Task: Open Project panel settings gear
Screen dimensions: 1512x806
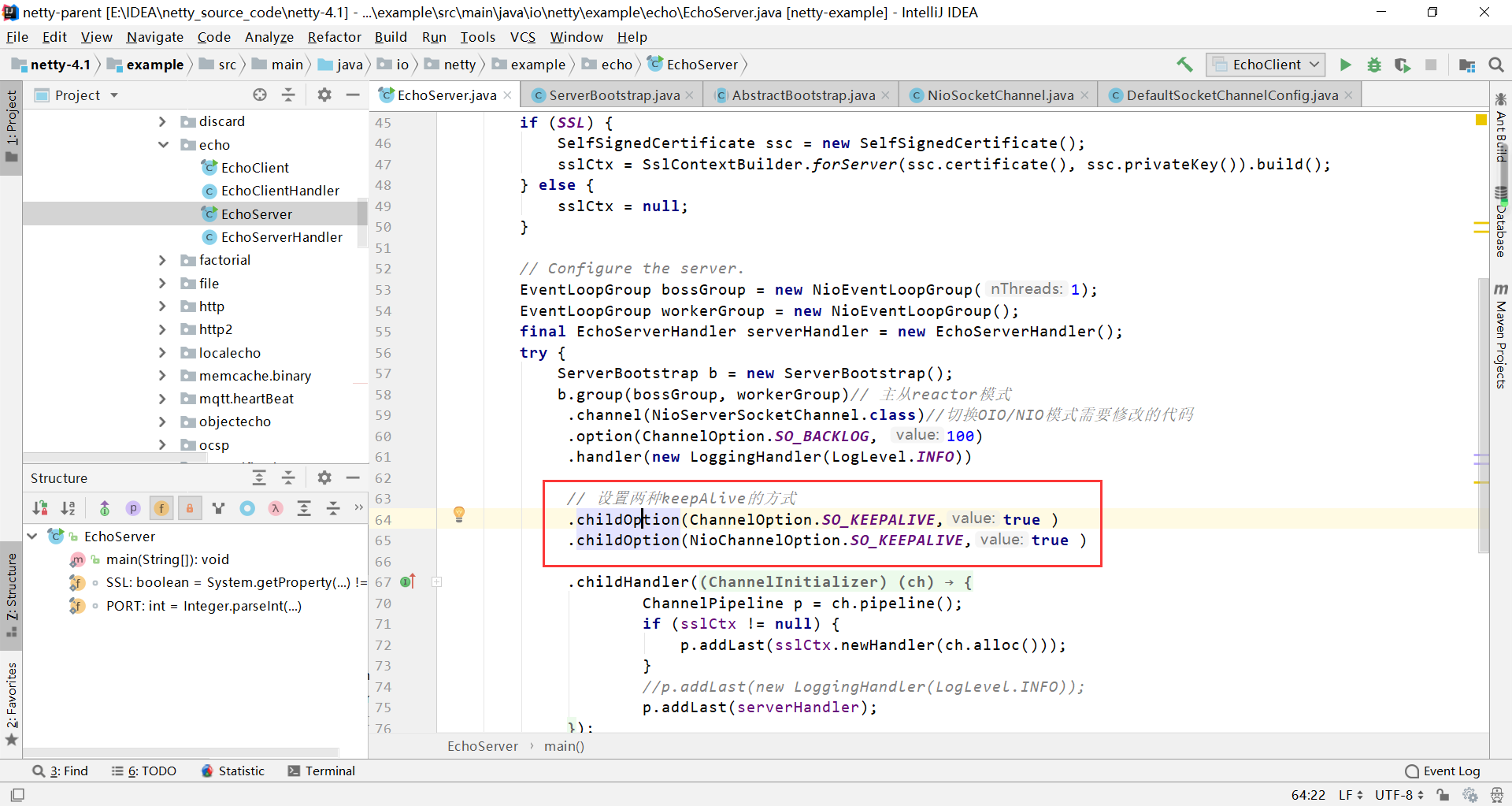Action: click(x=324, y=95)
